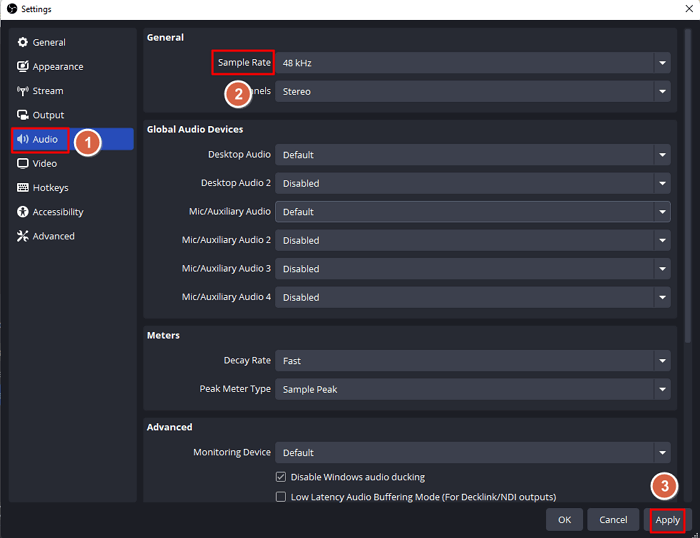
Task: Open the Decay Rate Fast dropdown
Action: (473, 361)
